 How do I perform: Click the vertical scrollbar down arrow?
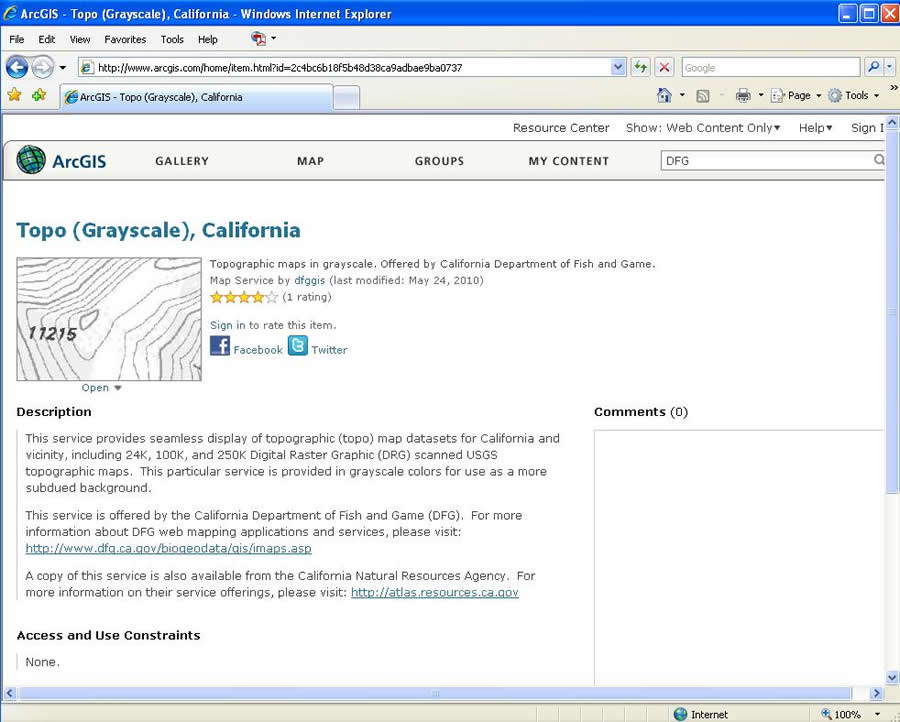point(892,678)
